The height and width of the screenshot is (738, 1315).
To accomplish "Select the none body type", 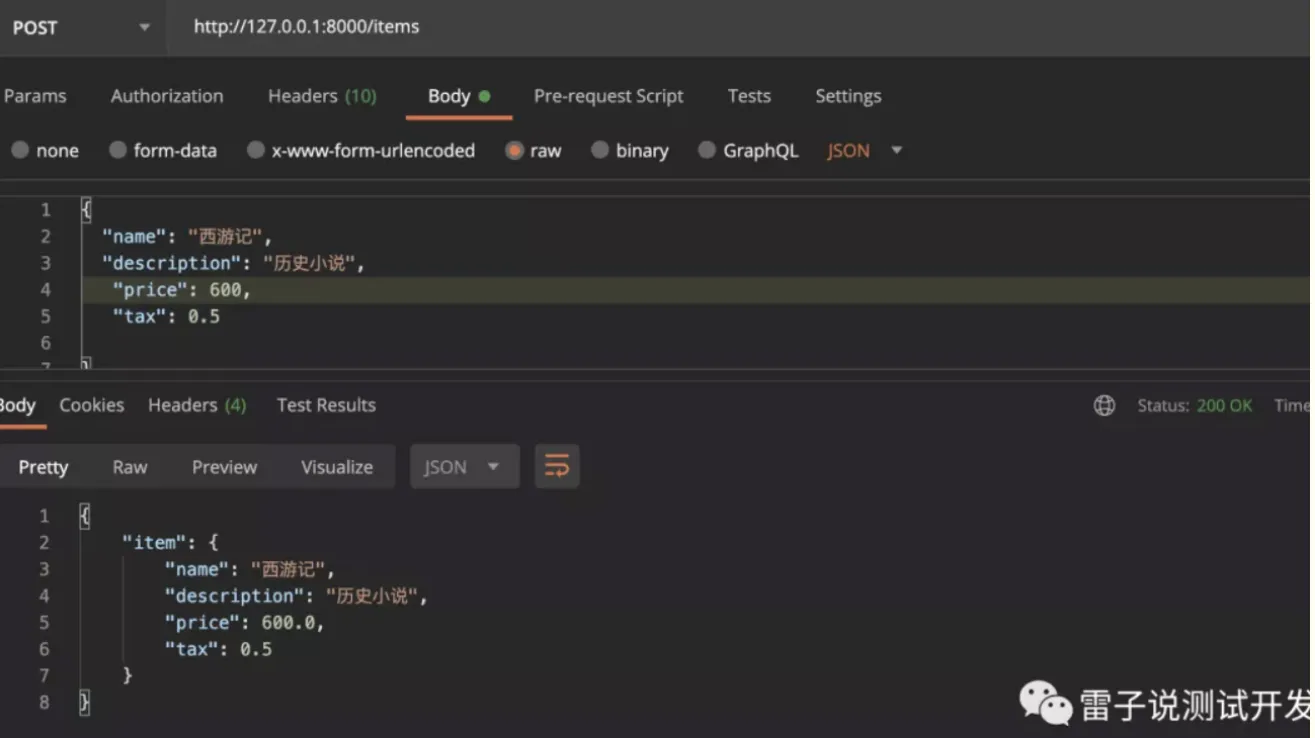I will (x=45, y=151).
